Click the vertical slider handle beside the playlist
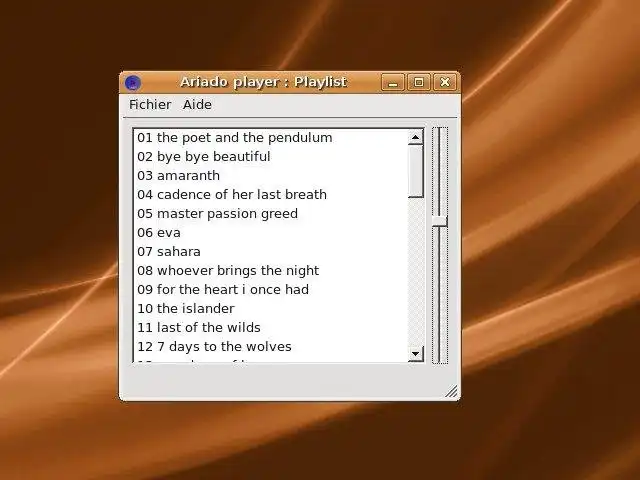The height and width of the screenshot is (480, 640). pyautogui.click(x=440, y=221)
